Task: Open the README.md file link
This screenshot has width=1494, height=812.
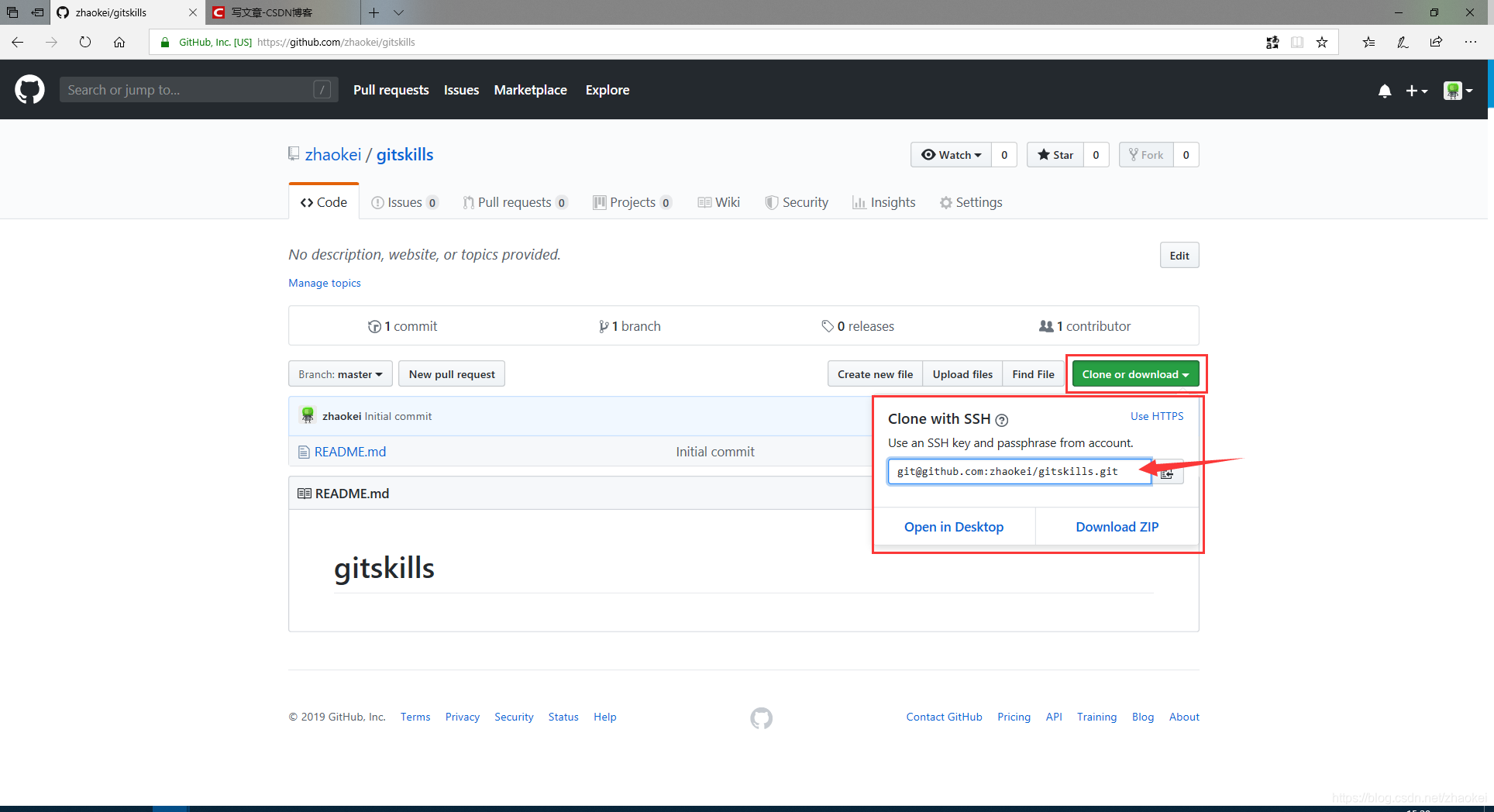Action: pos(350,452)
